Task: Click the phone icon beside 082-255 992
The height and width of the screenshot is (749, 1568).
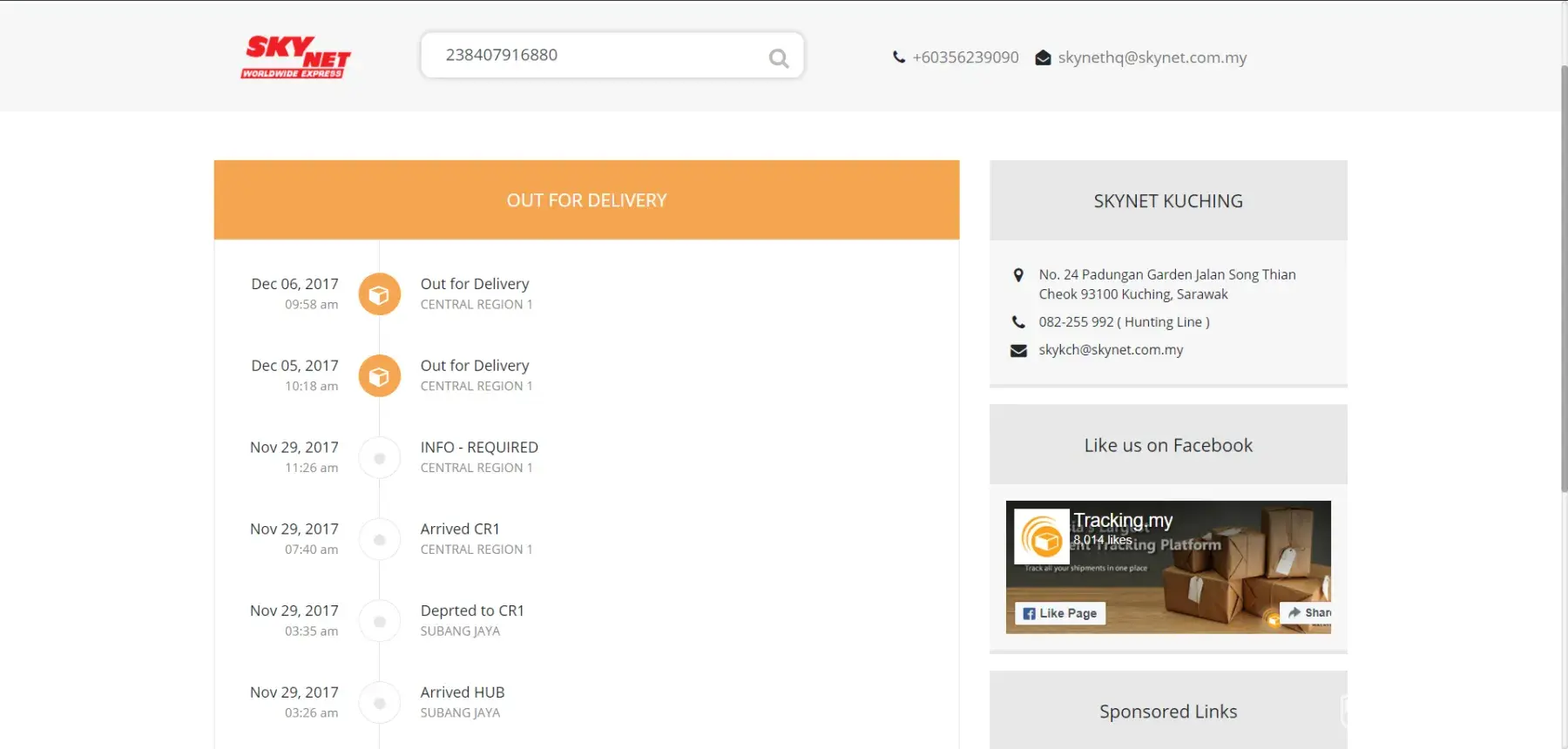Action: [x=1017, y=322]
